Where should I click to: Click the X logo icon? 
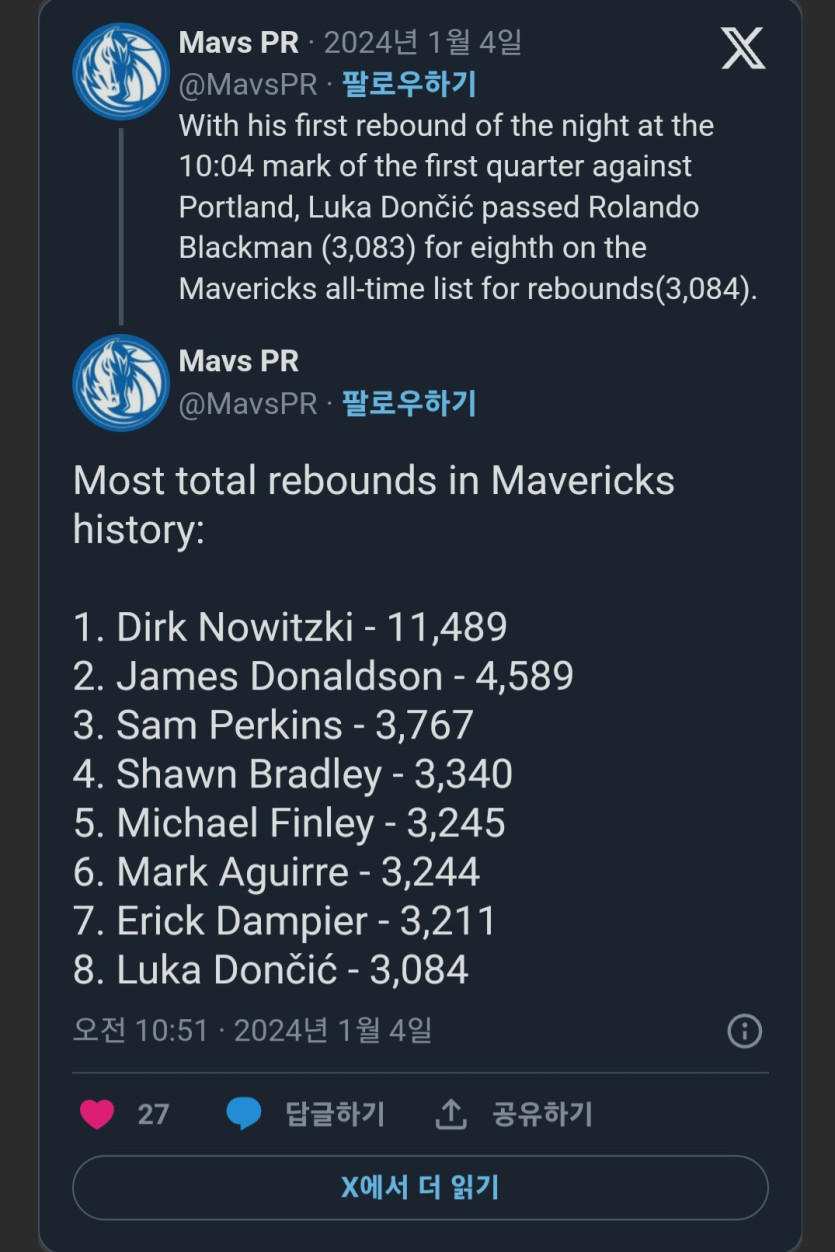coord(743,48)
